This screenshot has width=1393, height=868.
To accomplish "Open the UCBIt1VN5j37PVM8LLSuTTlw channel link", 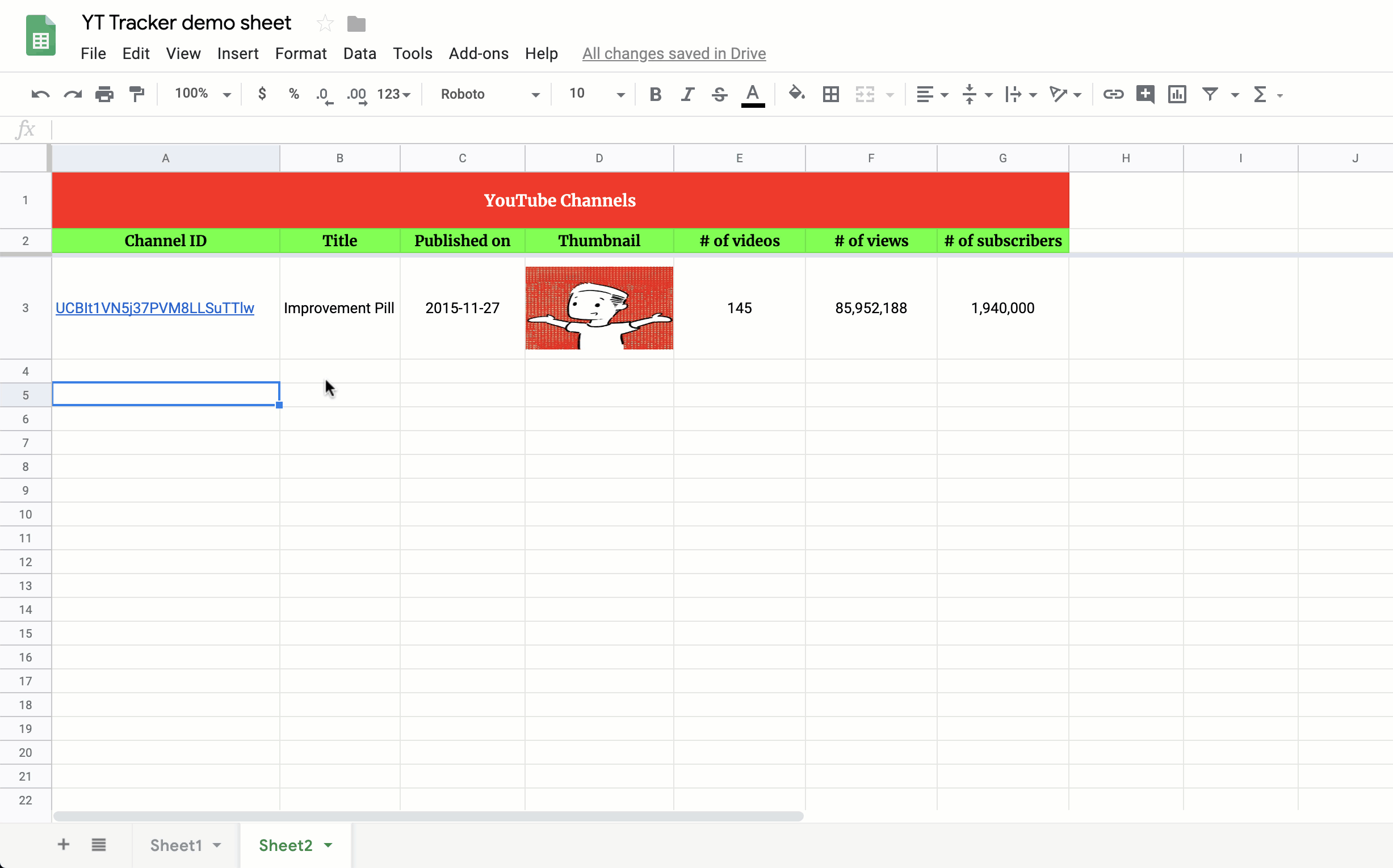I will 154,308.
